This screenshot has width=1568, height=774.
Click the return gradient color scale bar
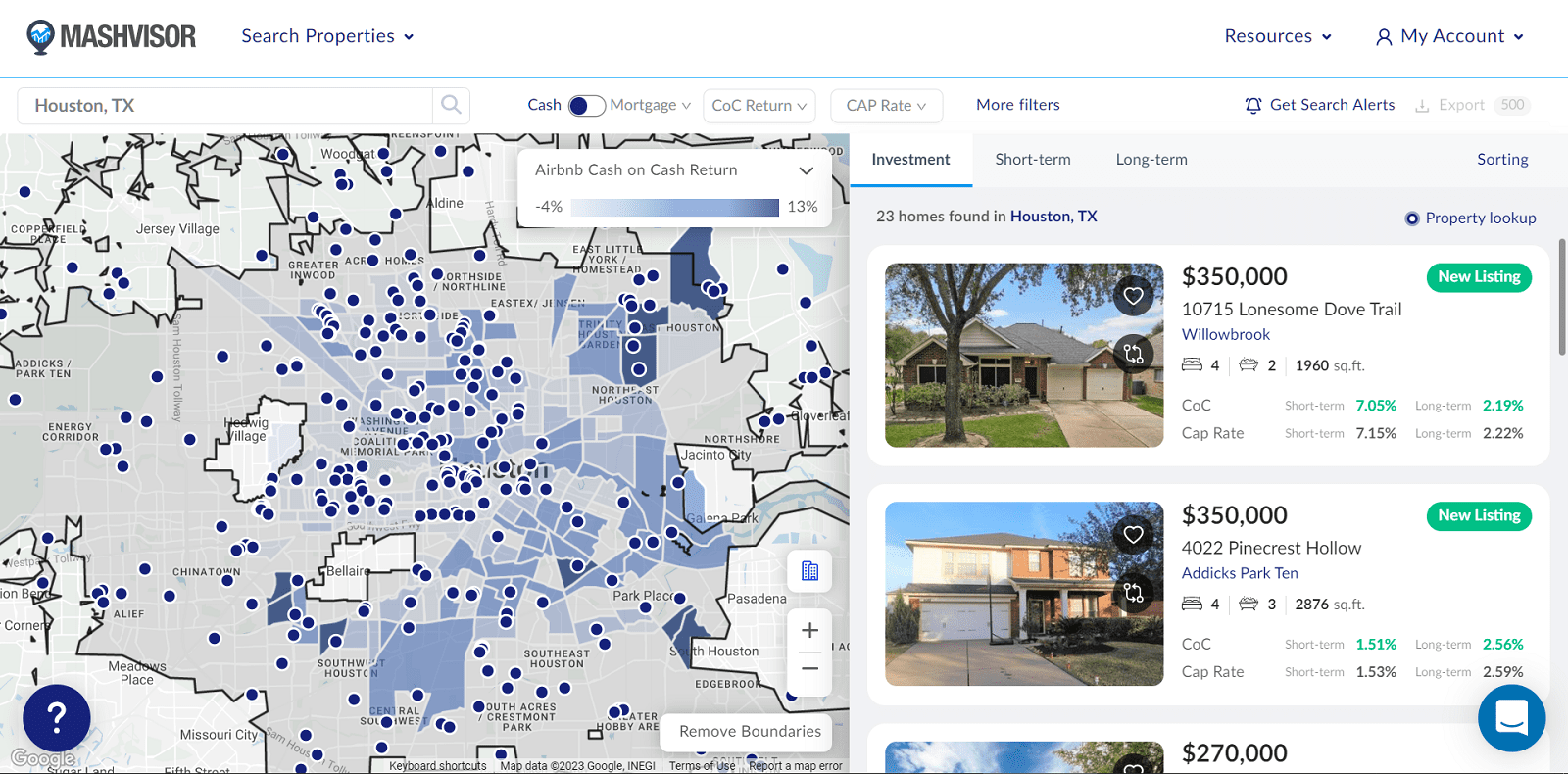674,207
